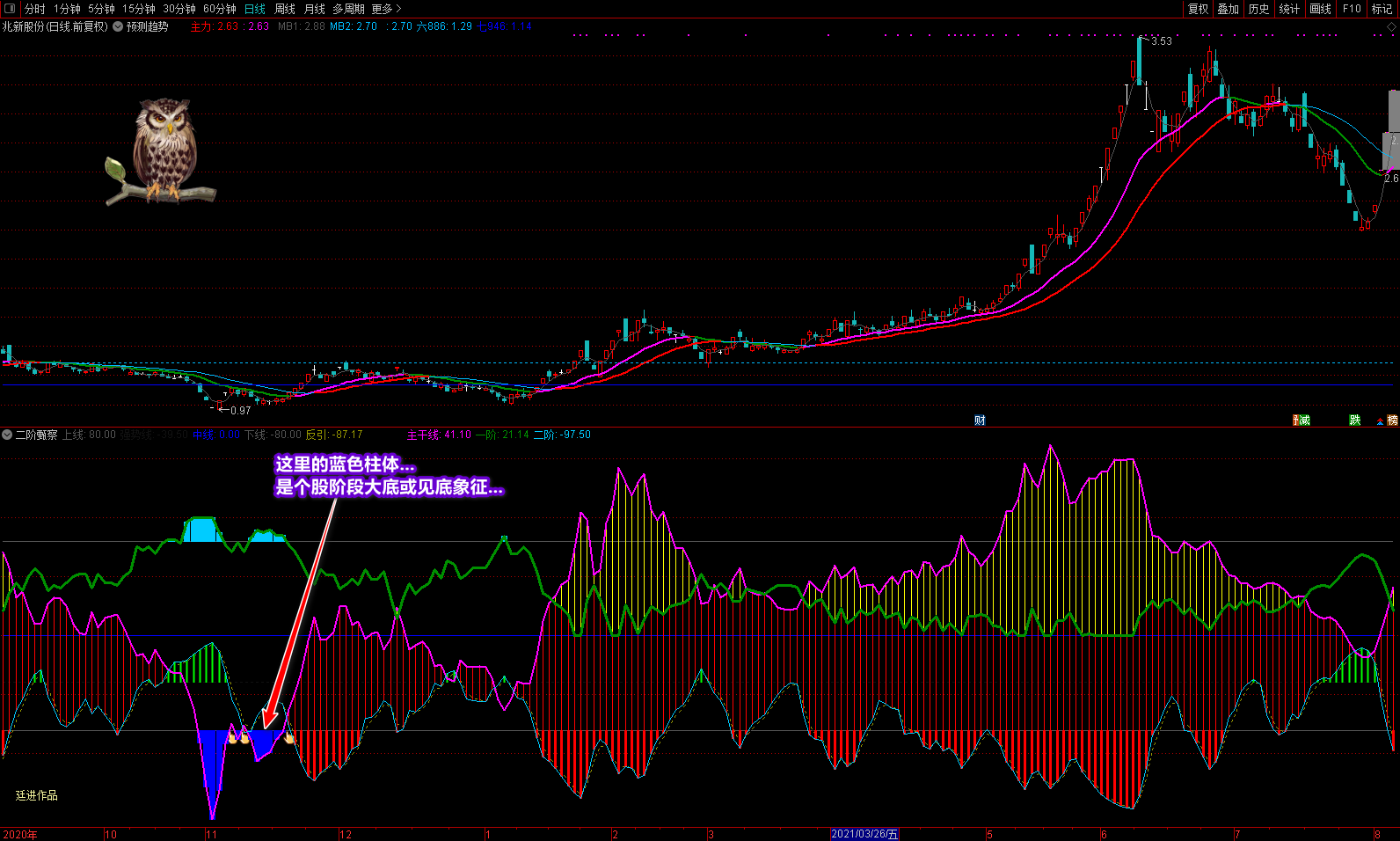The height and width of the screenshot is (841, 1400).
Task: Click the 复权 adjustment button
Action: click(x=1198, y=9)
